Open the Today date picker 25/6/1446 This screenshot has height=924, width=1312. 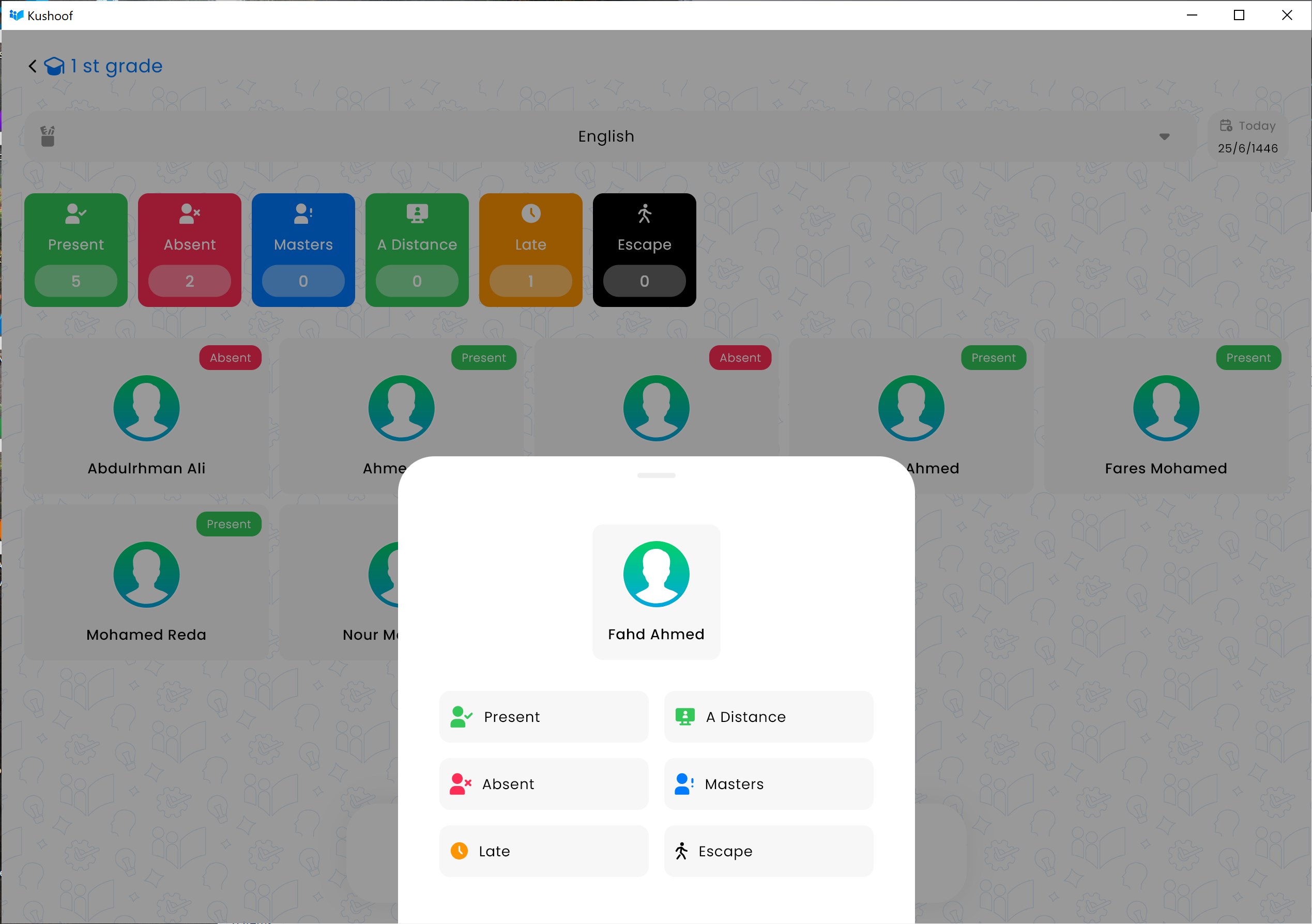coord(1247,137)
